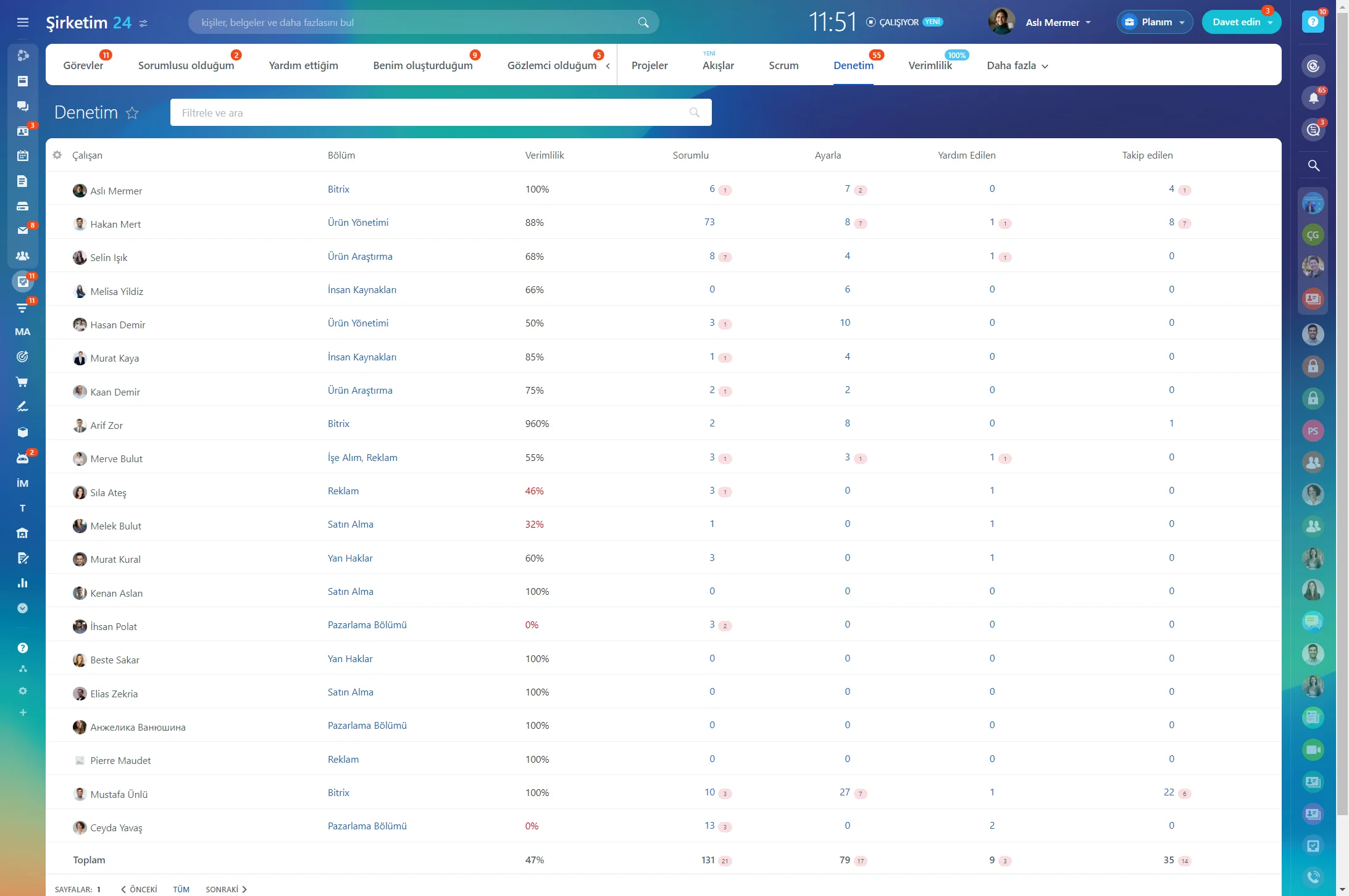Screen dimensions: 1349x896
Task: Click the Şirketim 24 settings toggle icon
Action: coord(143,23)
